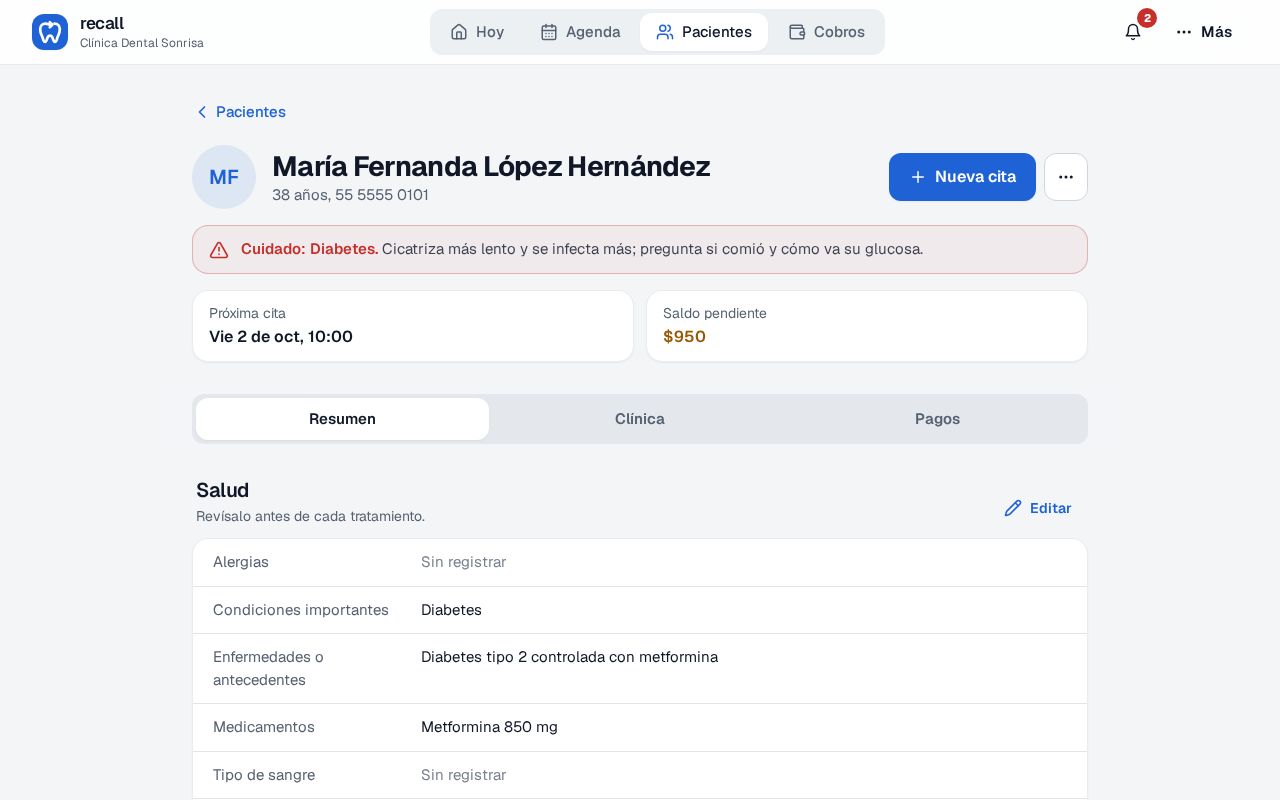Click the Nueva cita button

pos(962,177)
